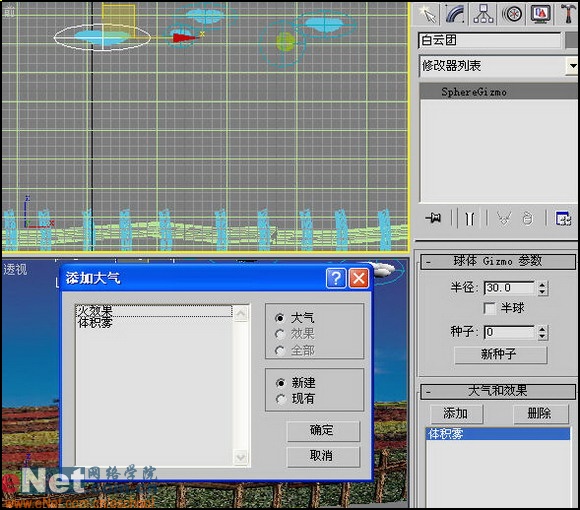Select 火效果 in the 添加大气 list

tap(154, 311)
